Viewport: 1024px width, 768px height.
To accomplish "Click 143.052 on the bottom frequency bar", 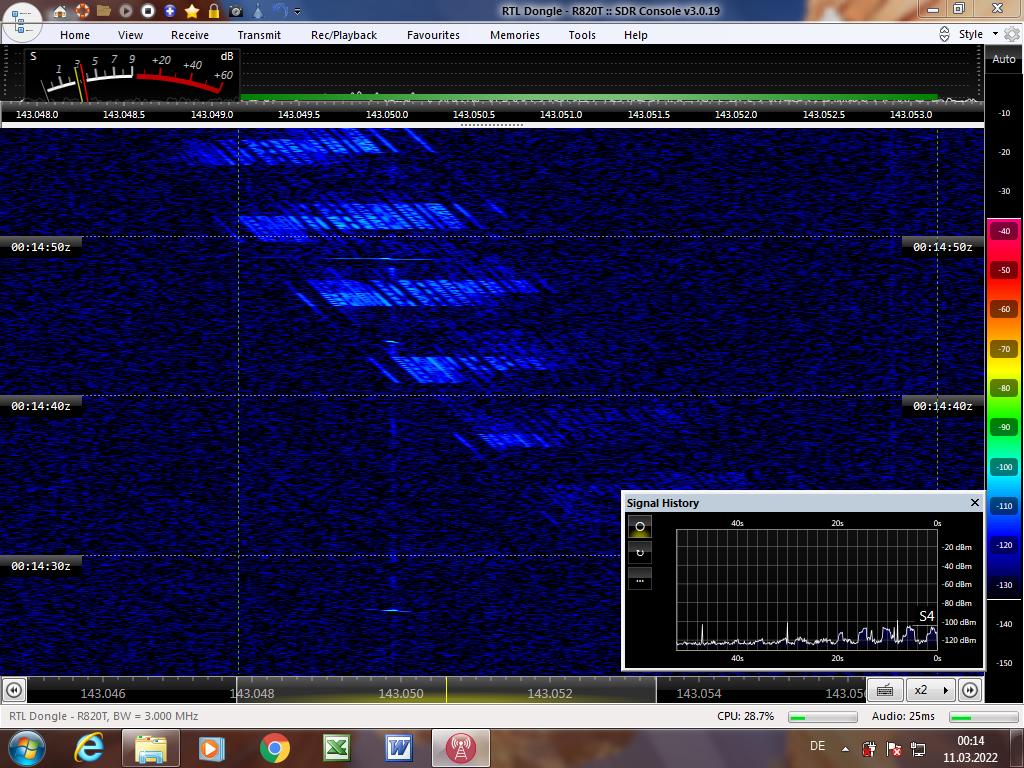I will [550, 694].
